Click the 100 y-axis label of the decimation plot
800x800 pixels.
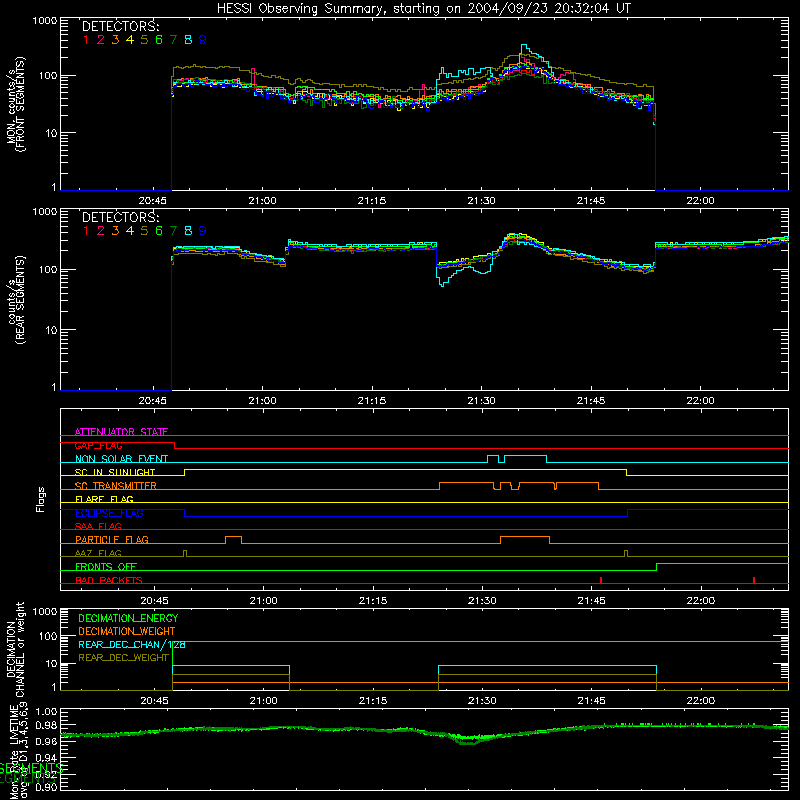(49, 636)
